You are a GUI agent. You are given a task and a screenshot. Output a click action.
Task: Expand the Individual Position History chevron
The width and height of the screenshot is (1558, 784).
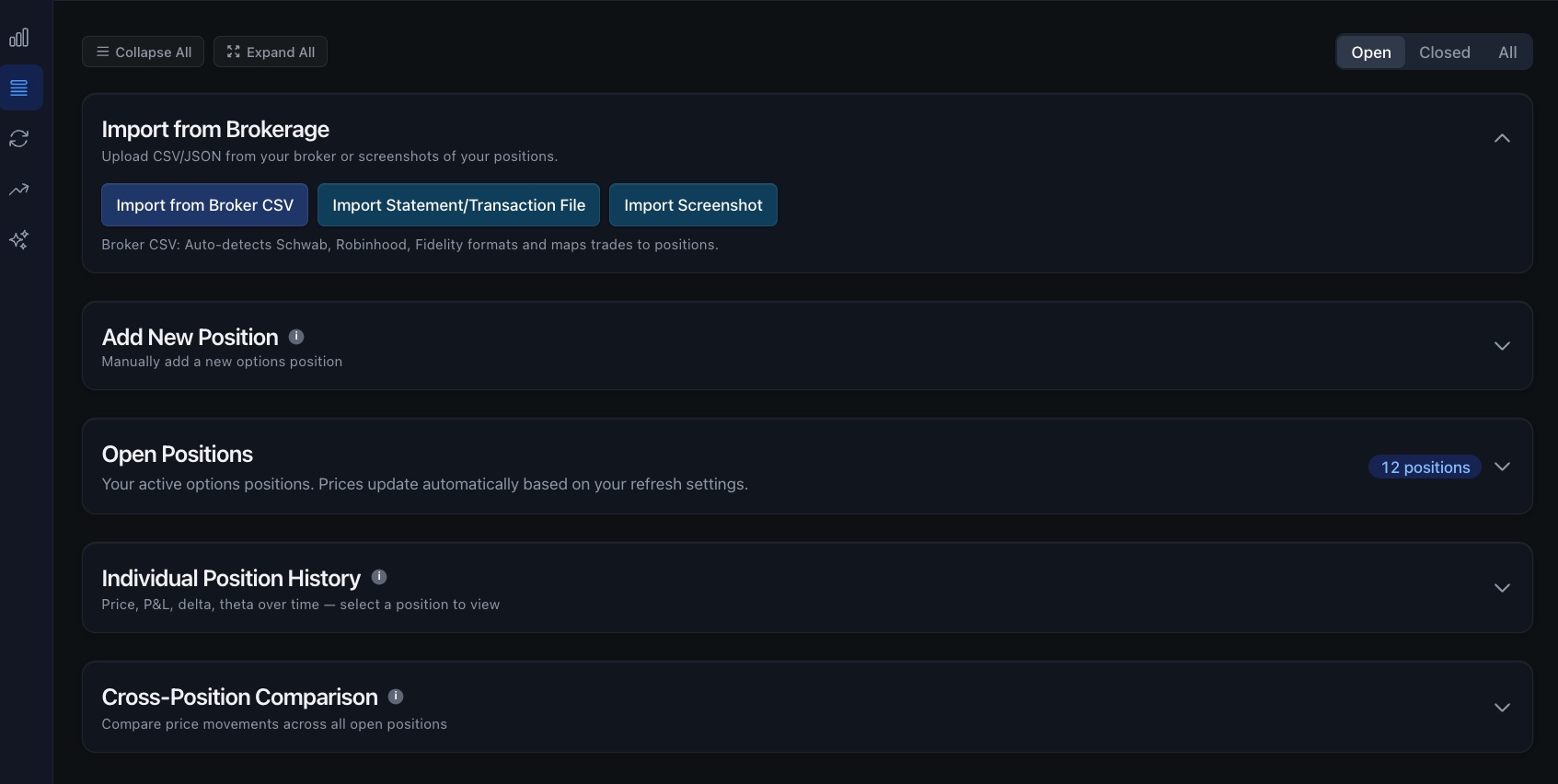pos(1502,588)
